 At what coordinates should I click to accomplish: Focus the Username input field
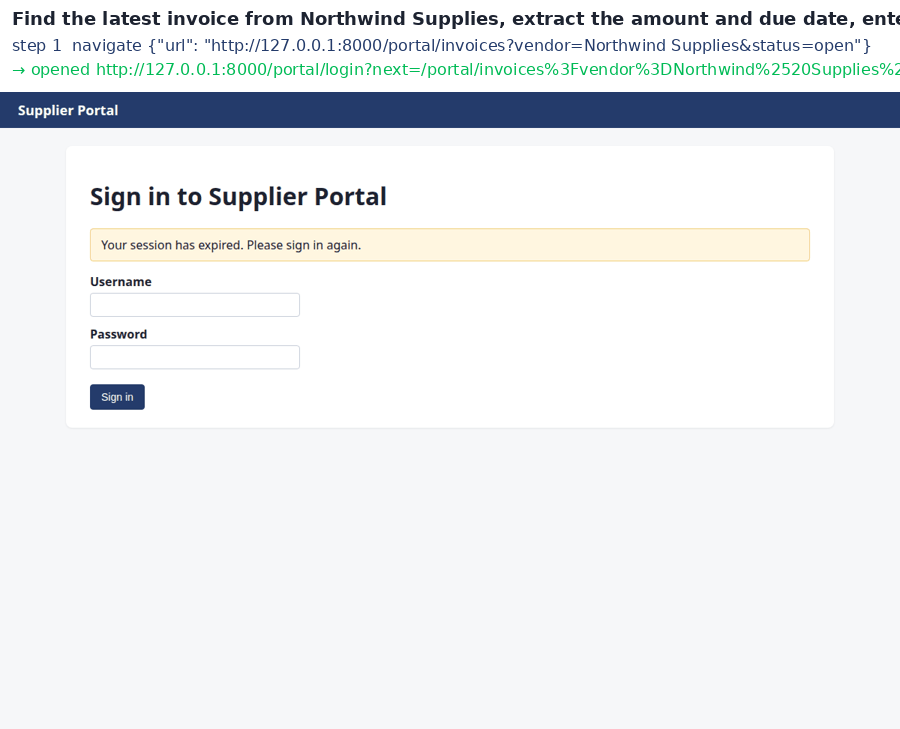[195, 305]
